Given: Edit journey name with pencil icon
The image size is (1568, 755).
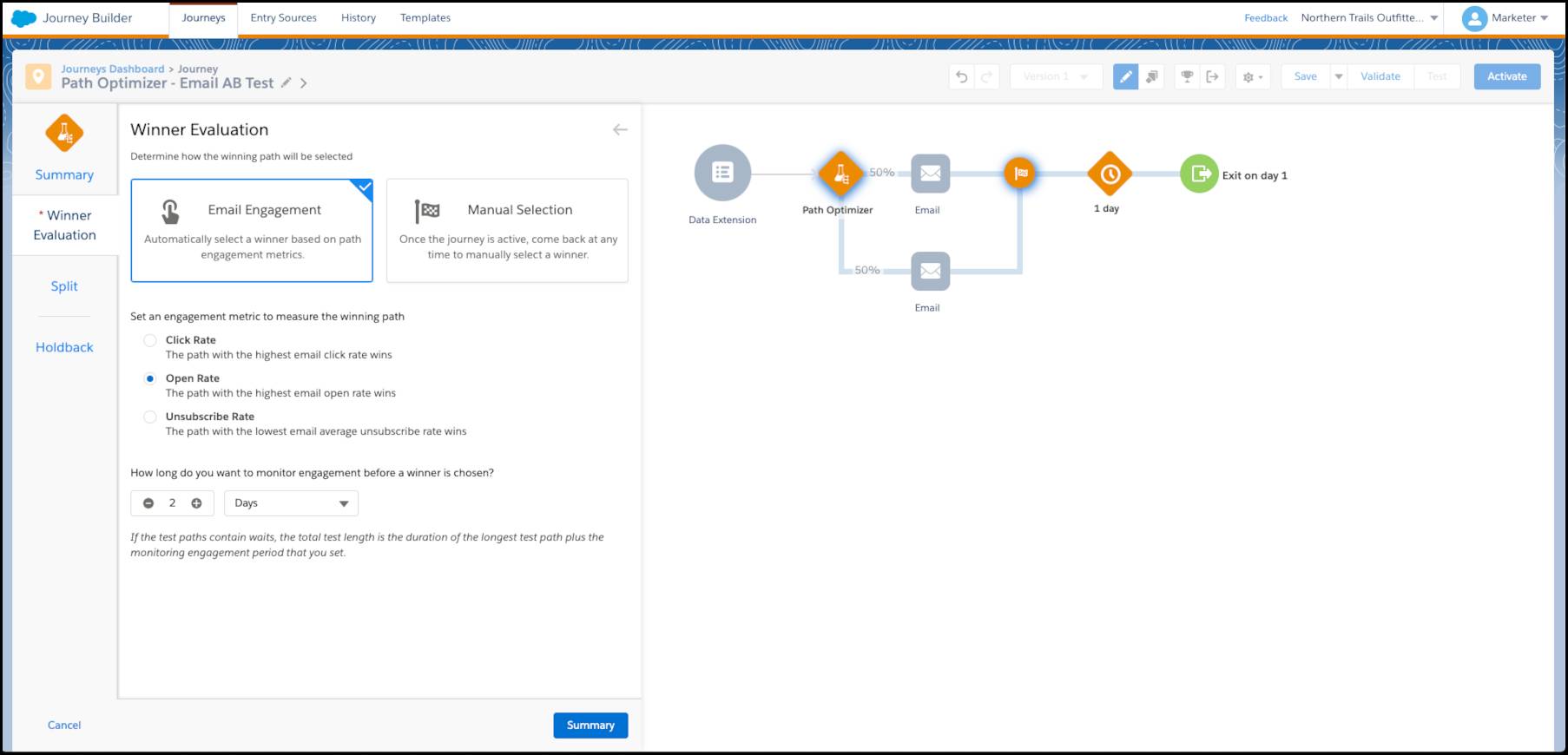Looking at the screenshot, I should (286, 82).
